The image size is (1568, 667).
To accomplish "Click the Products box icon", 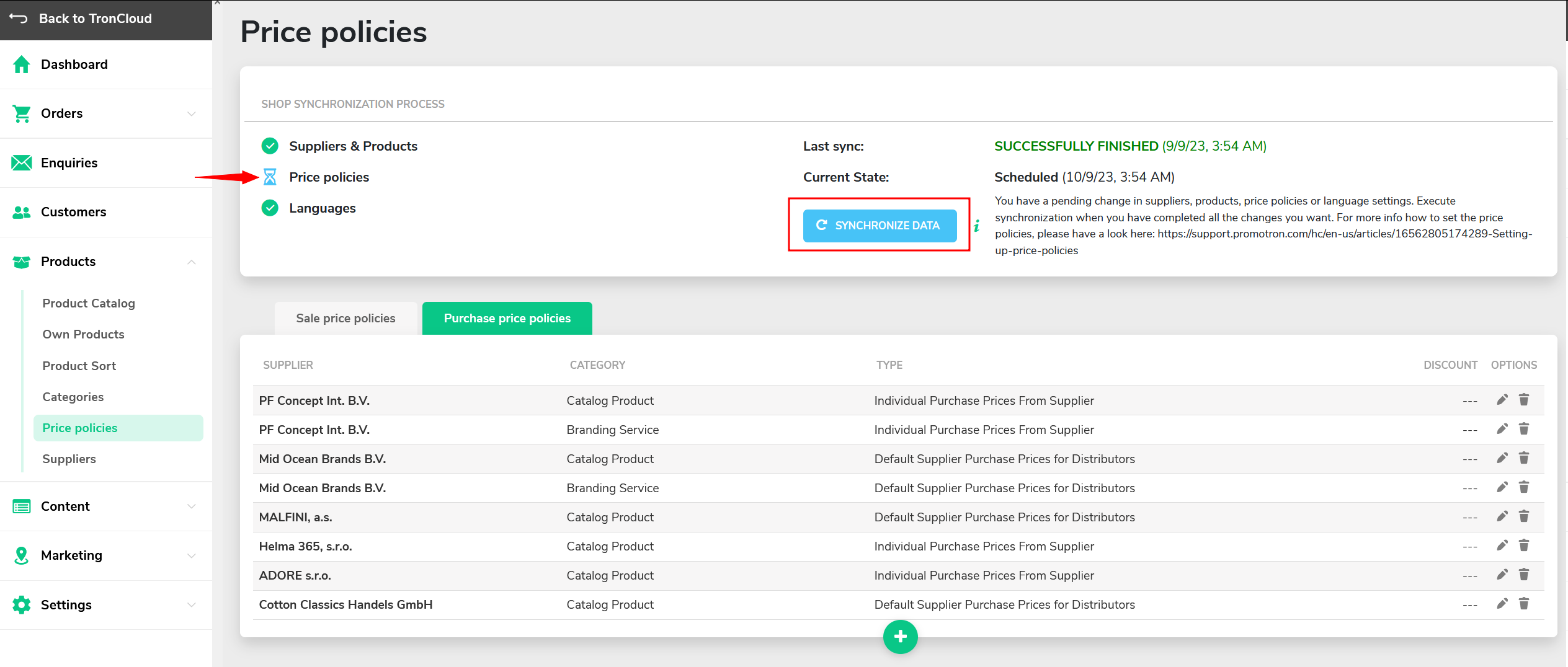I will 22,262.
